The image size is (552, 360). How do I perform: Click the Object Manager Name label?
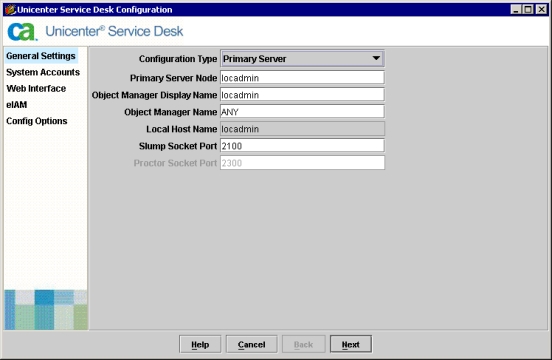[x=170, y=112]
